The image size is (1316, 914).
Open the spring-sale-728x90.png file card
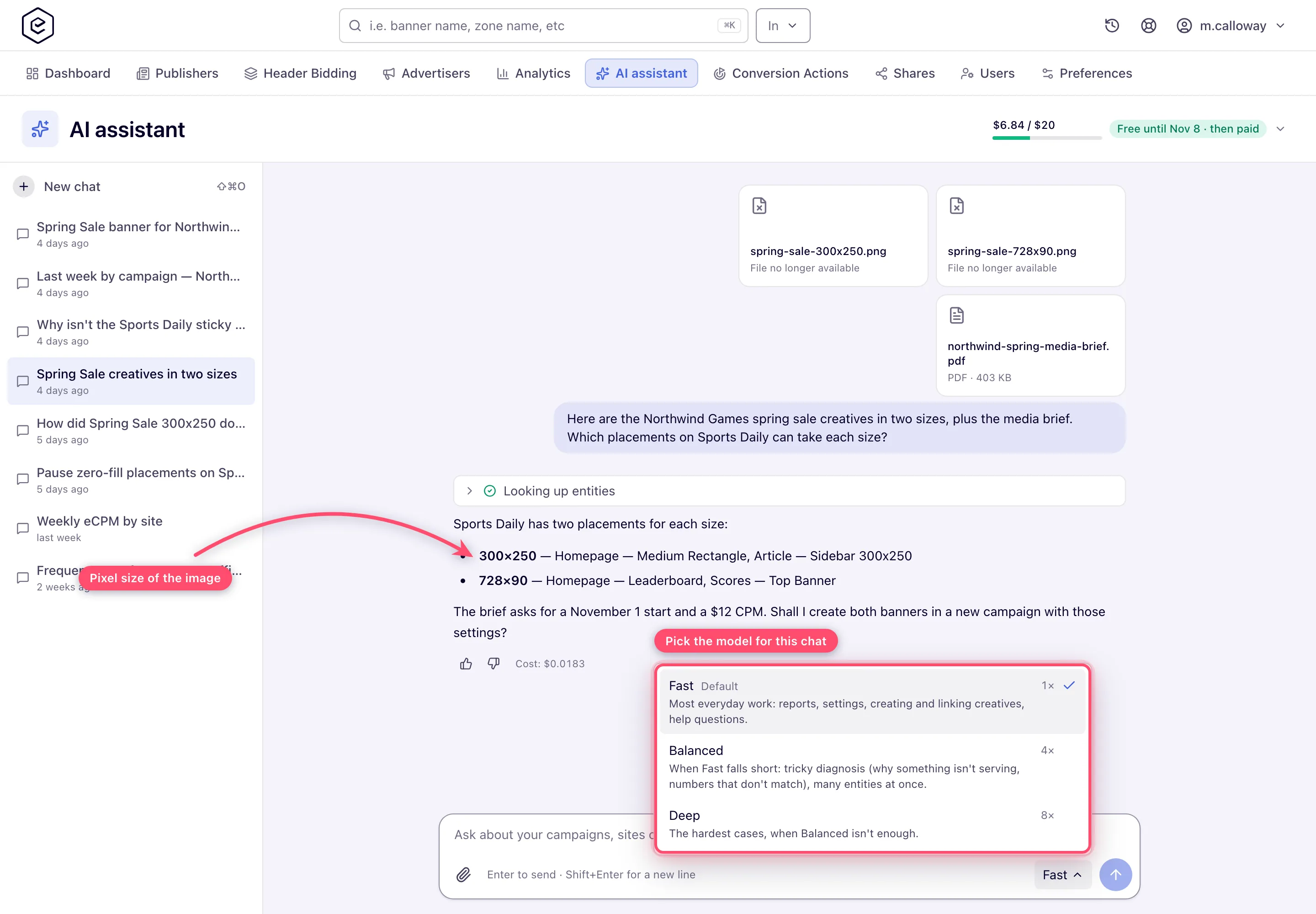coord(1030,235)
